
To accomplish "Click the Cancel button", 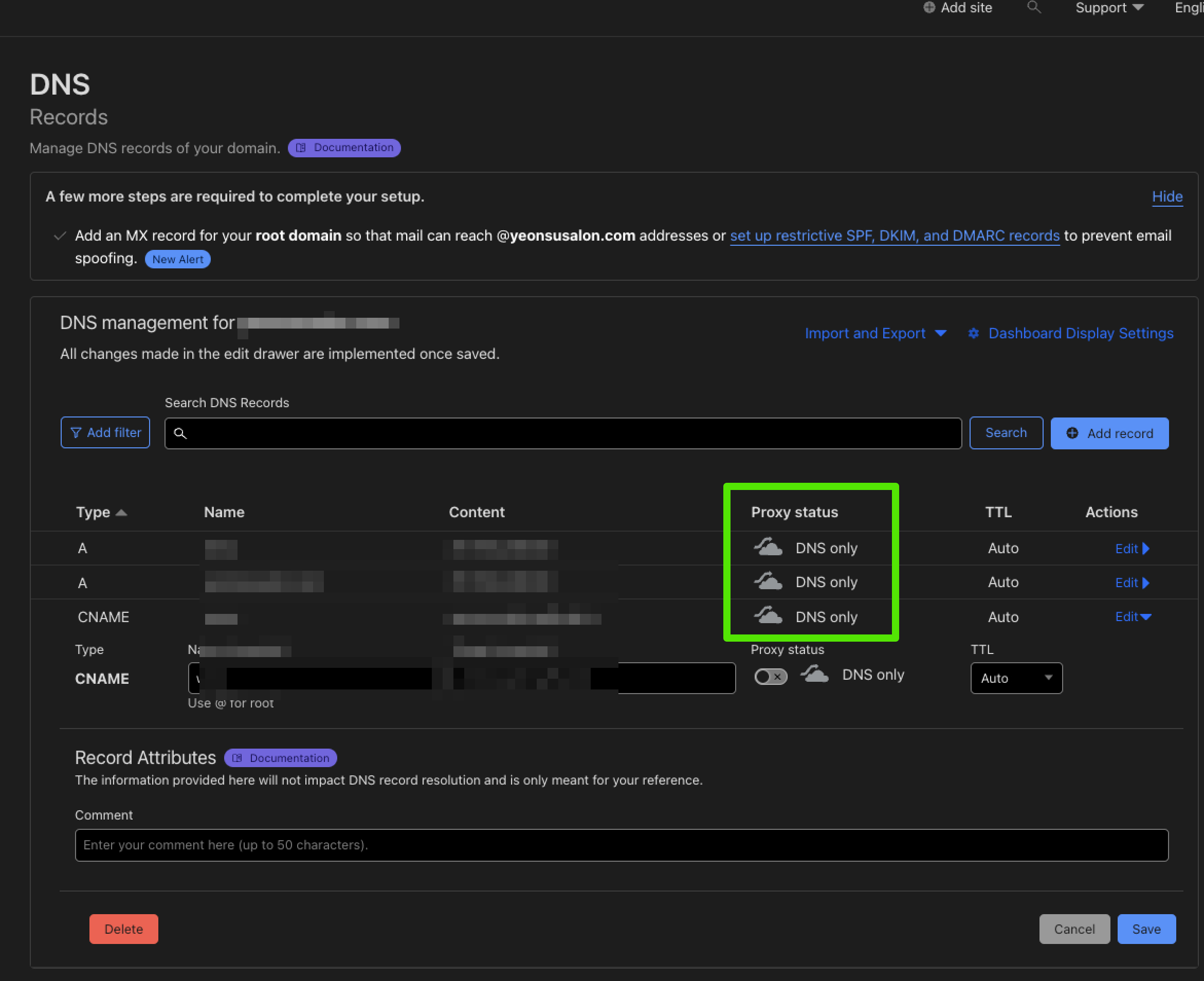I will [1074, 929].
